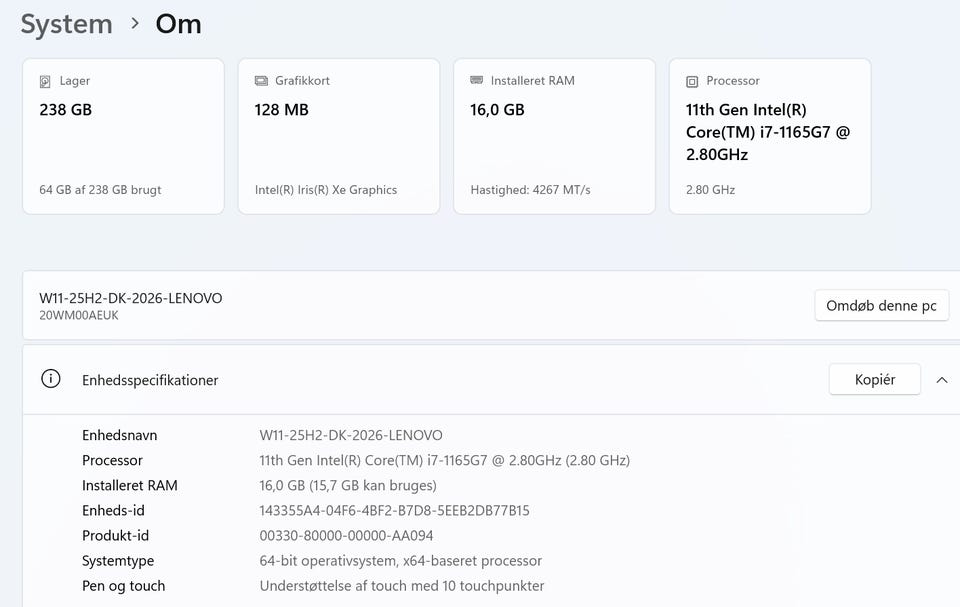Viewport: 960px width, 607px height.
Task: Click the breadcrumb chevron after System
Action: tap(135, 24)
